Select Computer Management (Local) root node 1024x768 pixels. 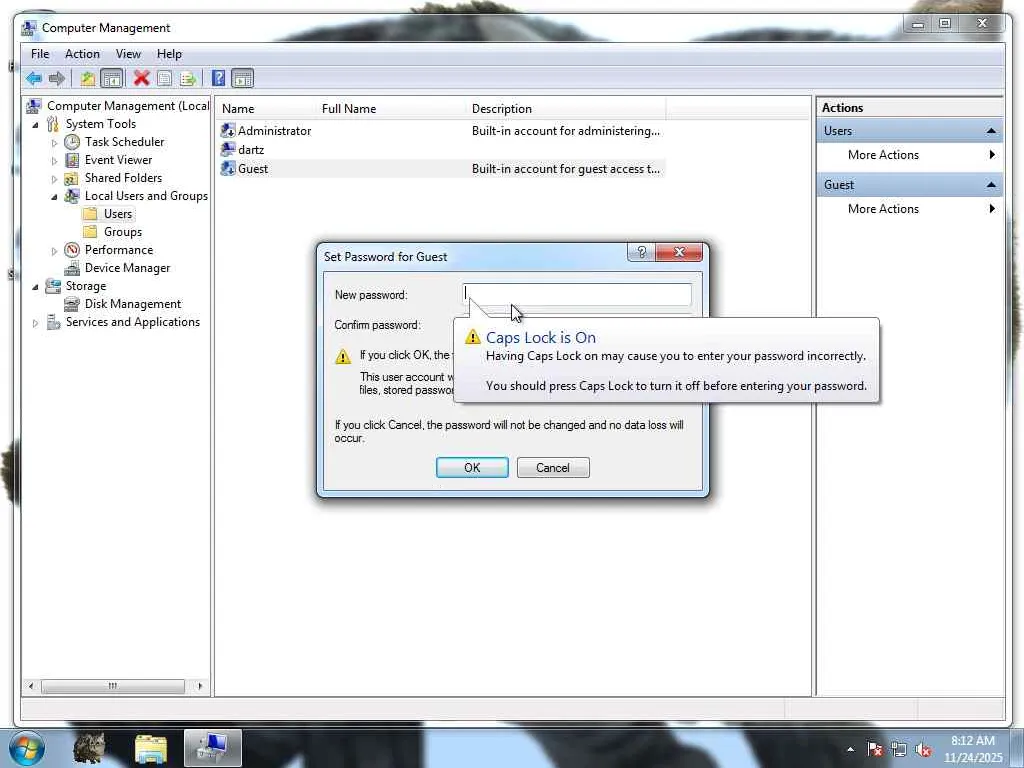[118, 106]
